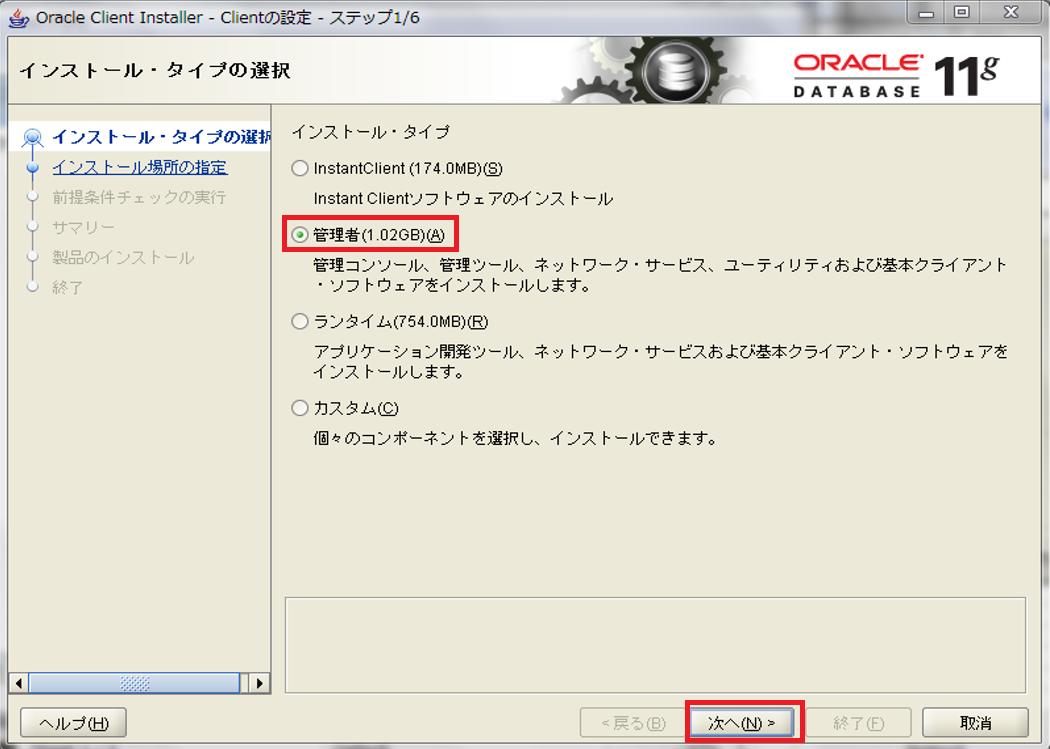Close the Oracle Client Installer window
The height and width of the screenshot is (749, 1050).
coord(1012,12)
